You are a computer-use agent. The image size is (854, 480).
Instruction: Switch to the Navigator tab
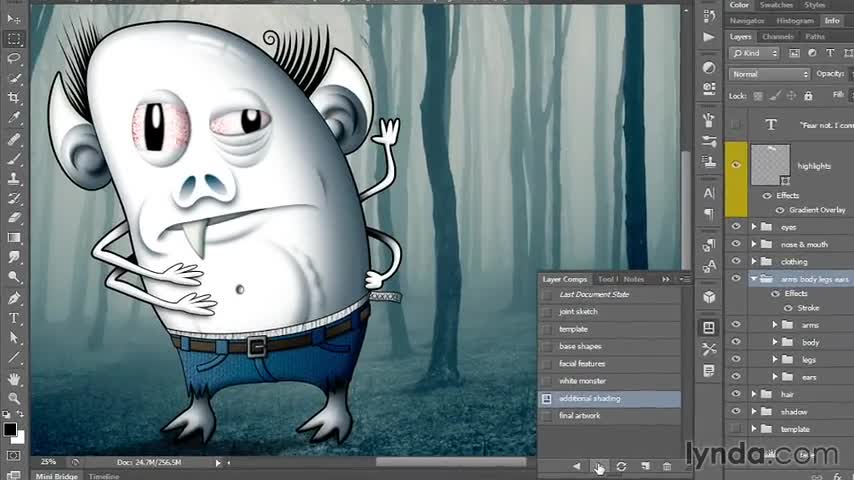[747, 21]
